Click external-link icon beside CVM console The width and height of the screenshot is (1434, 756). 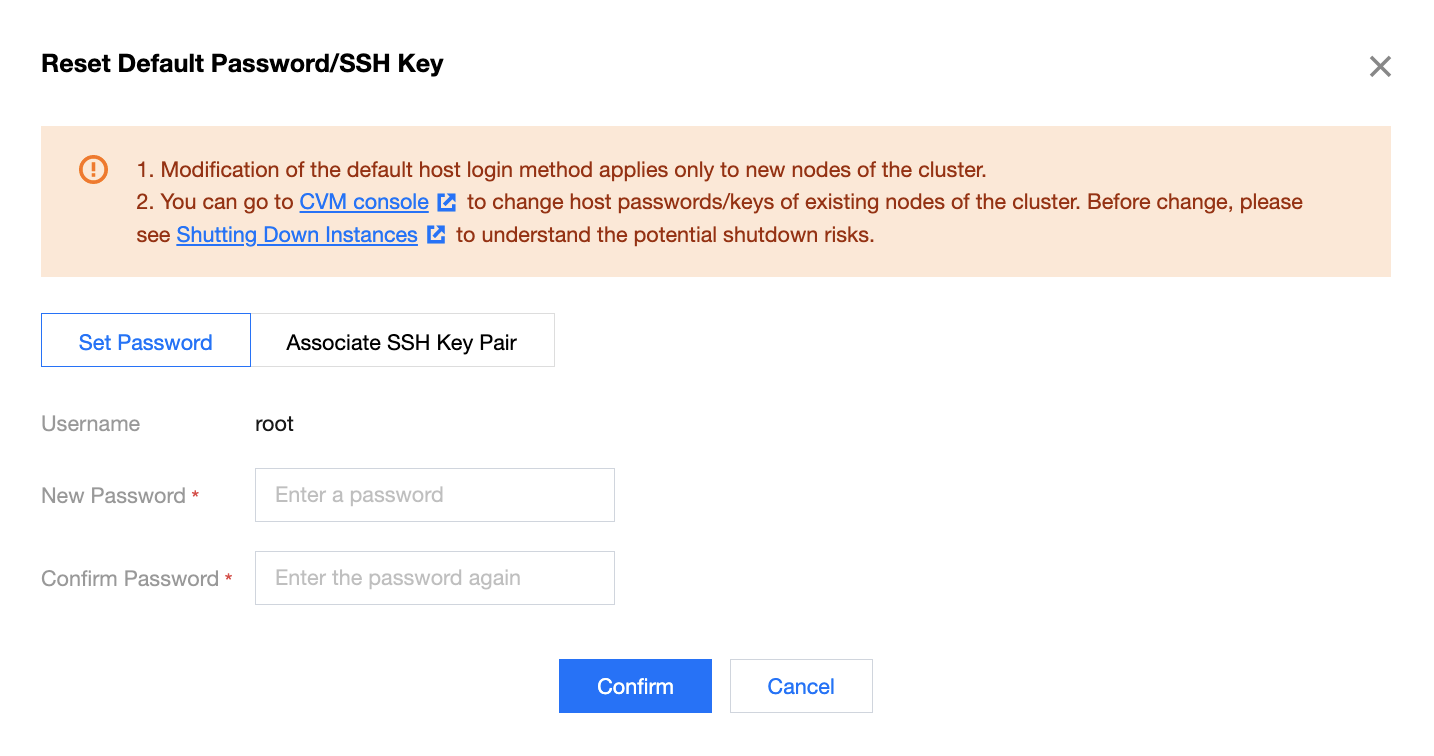pos(447,202)
